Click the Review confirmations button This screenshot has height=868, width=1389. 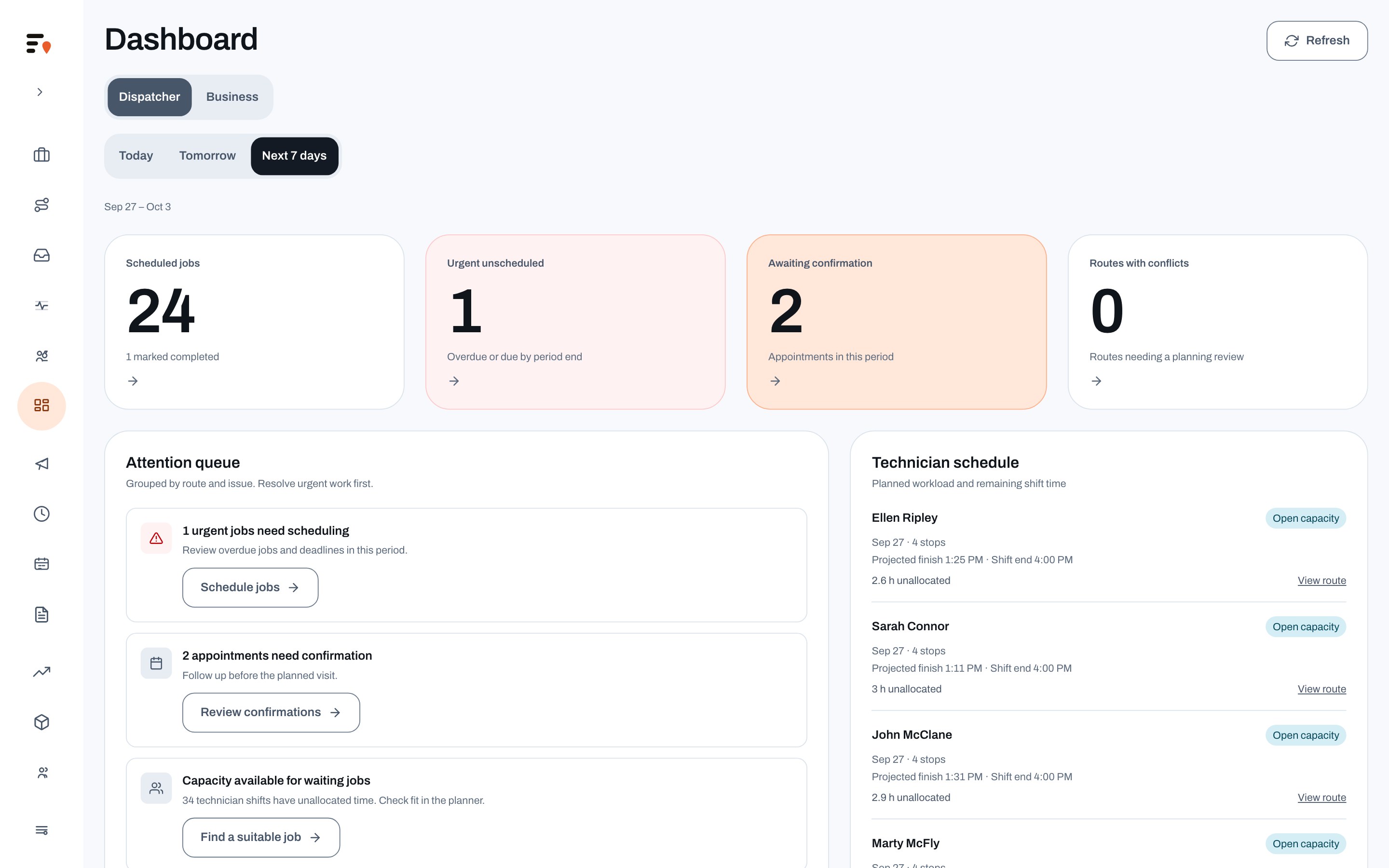271,712
